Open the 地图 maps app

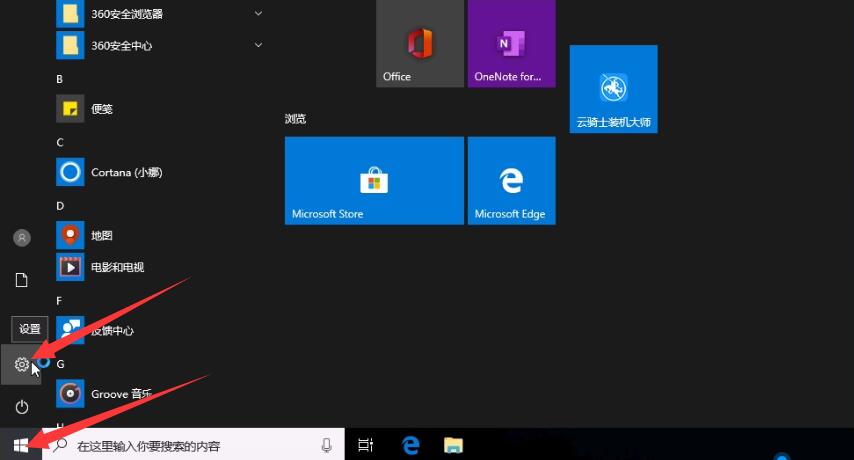pos(161,235)
